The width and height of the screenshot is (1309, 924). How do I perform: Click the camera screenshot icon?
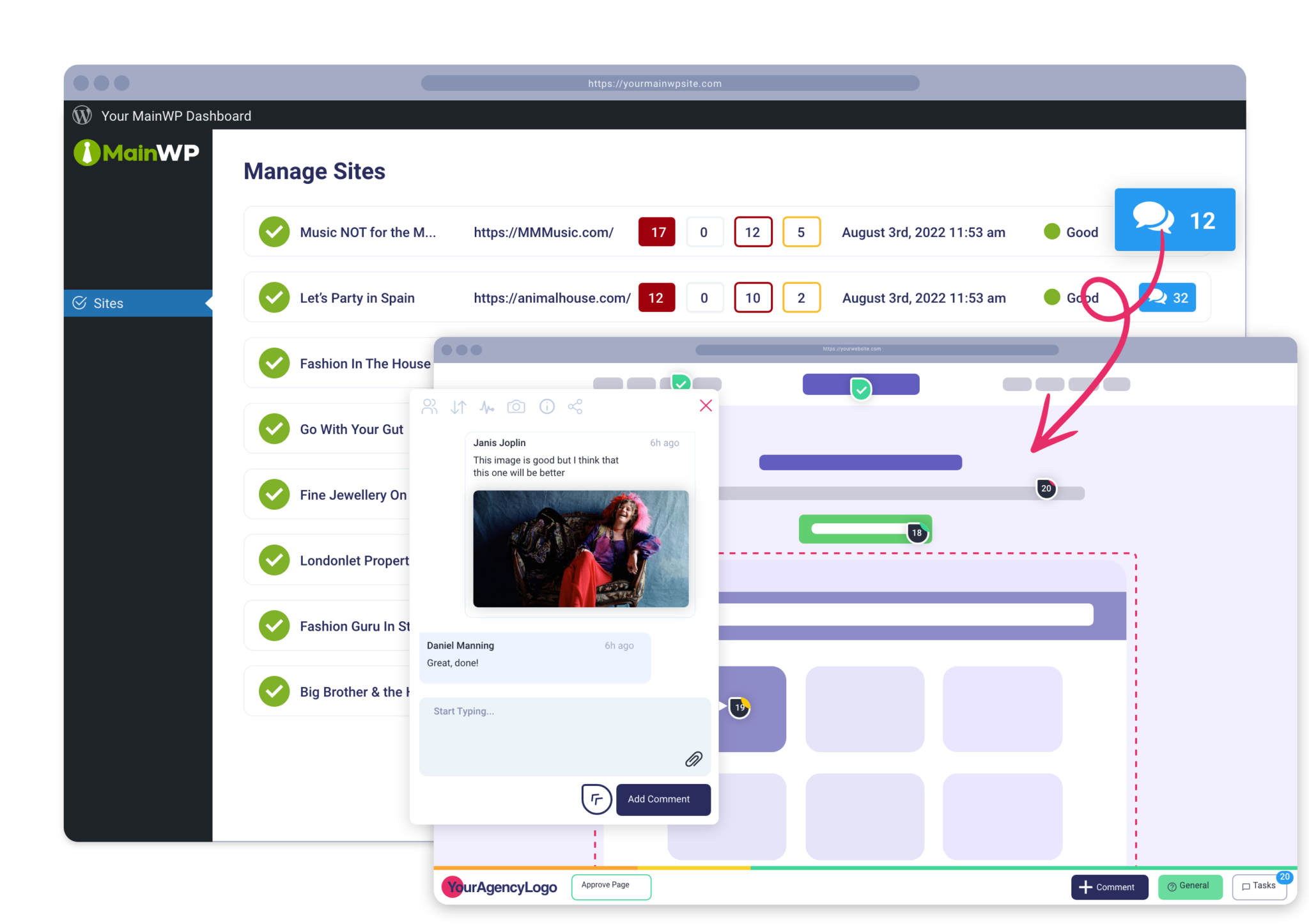pyautogui.click(x=516, y=407)
